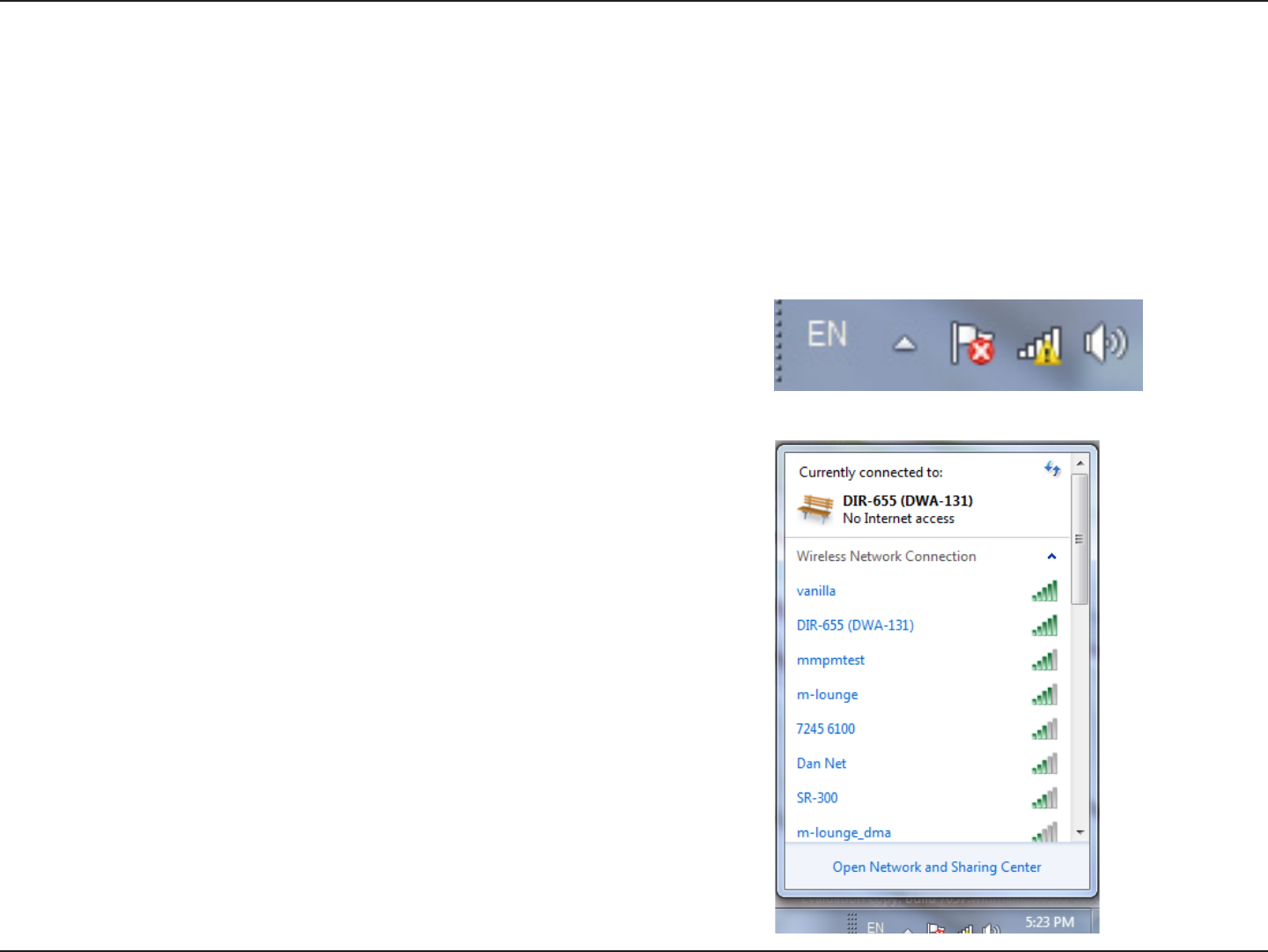Show hidden icons arrow in enlarged tray
This screenshot has height=952, width=1268.
pyautogui.click(x=905, y=343)
